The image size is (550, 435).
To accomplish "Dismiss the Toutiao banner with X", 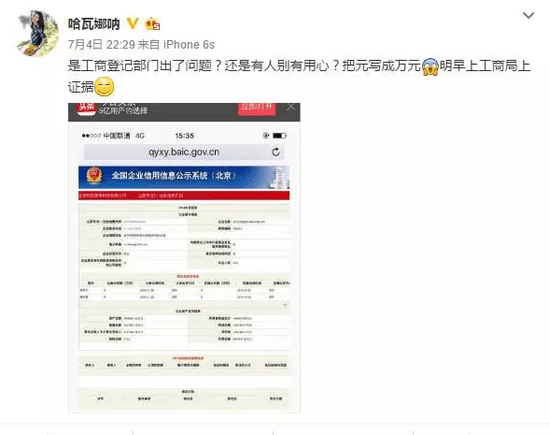I will [x=291, y=107].
